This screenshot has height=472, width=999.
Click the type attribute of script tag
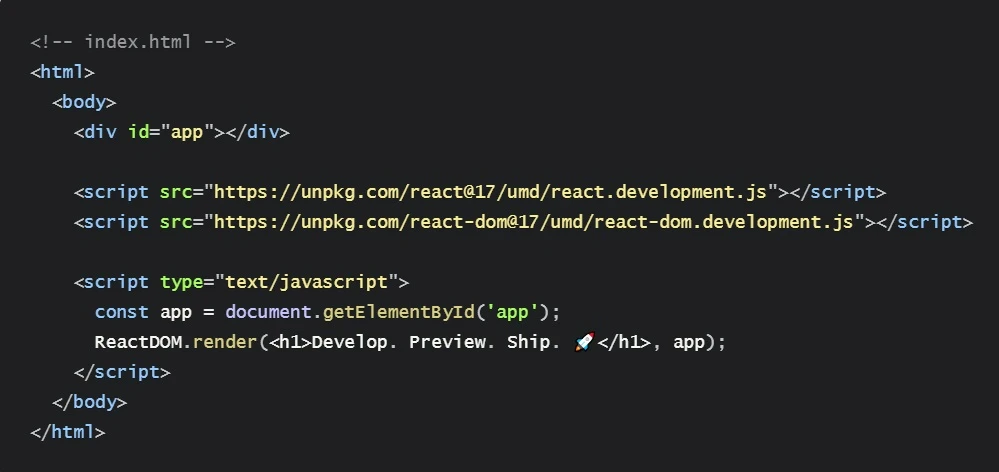[x=182, y=282]
